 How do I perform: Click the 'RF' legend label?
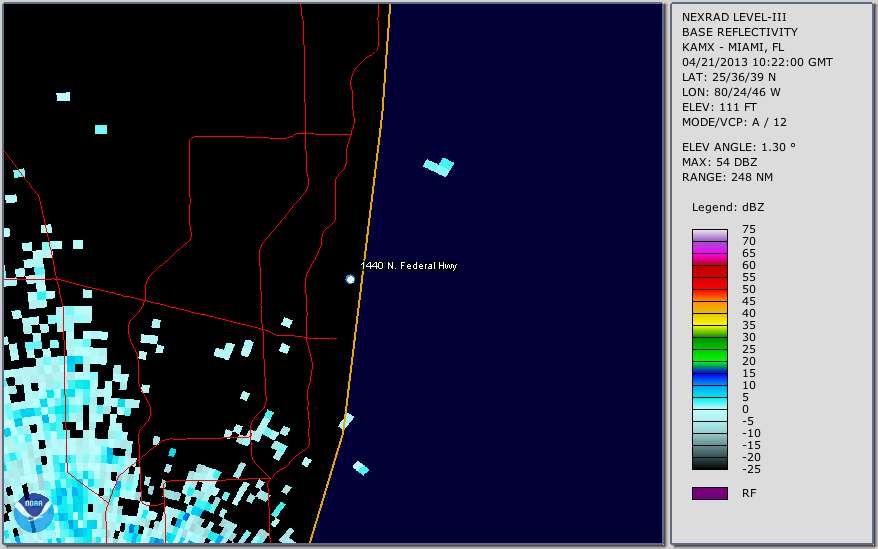(749, 493)
